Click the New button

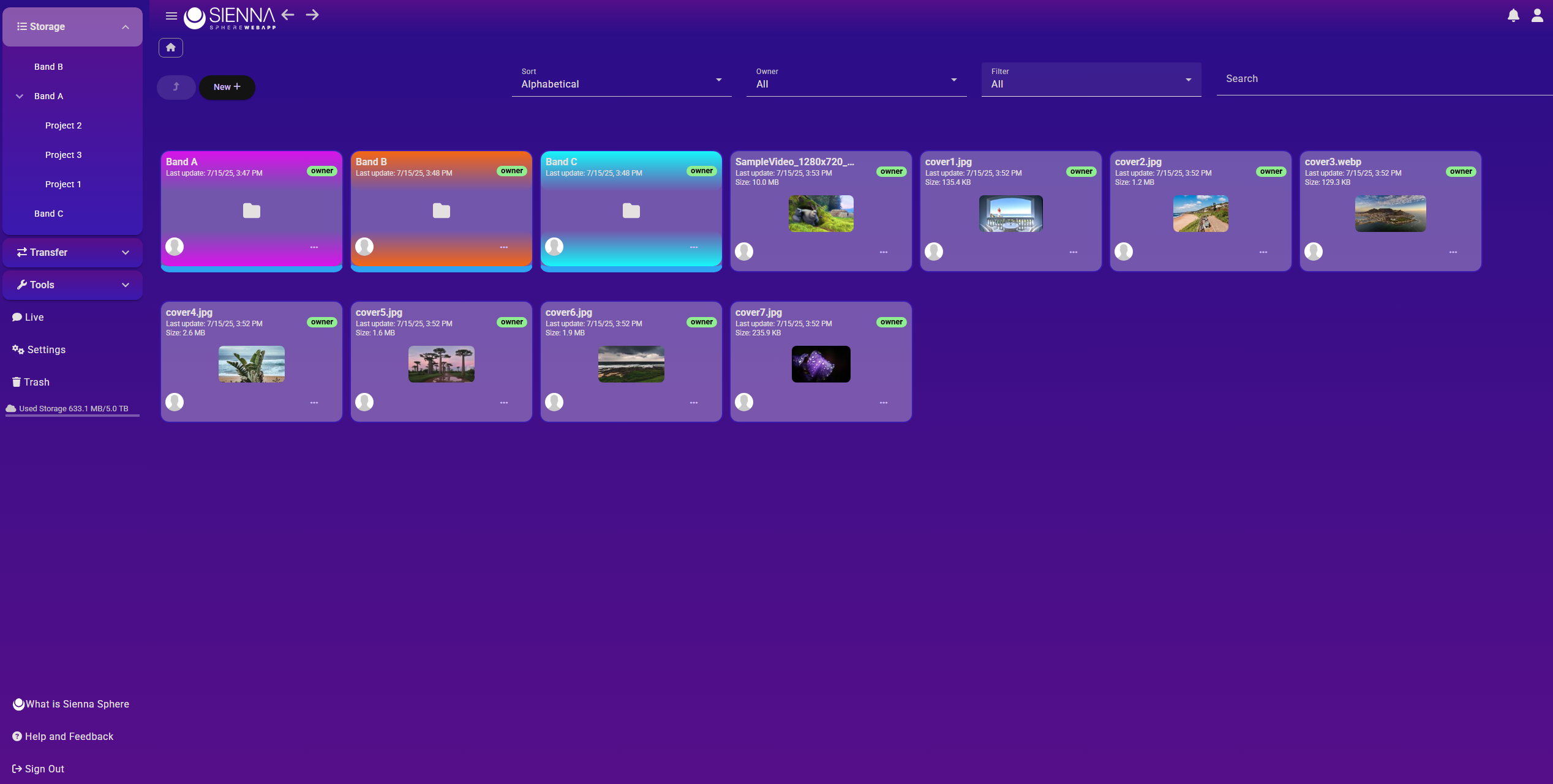[x=227, y=87]
